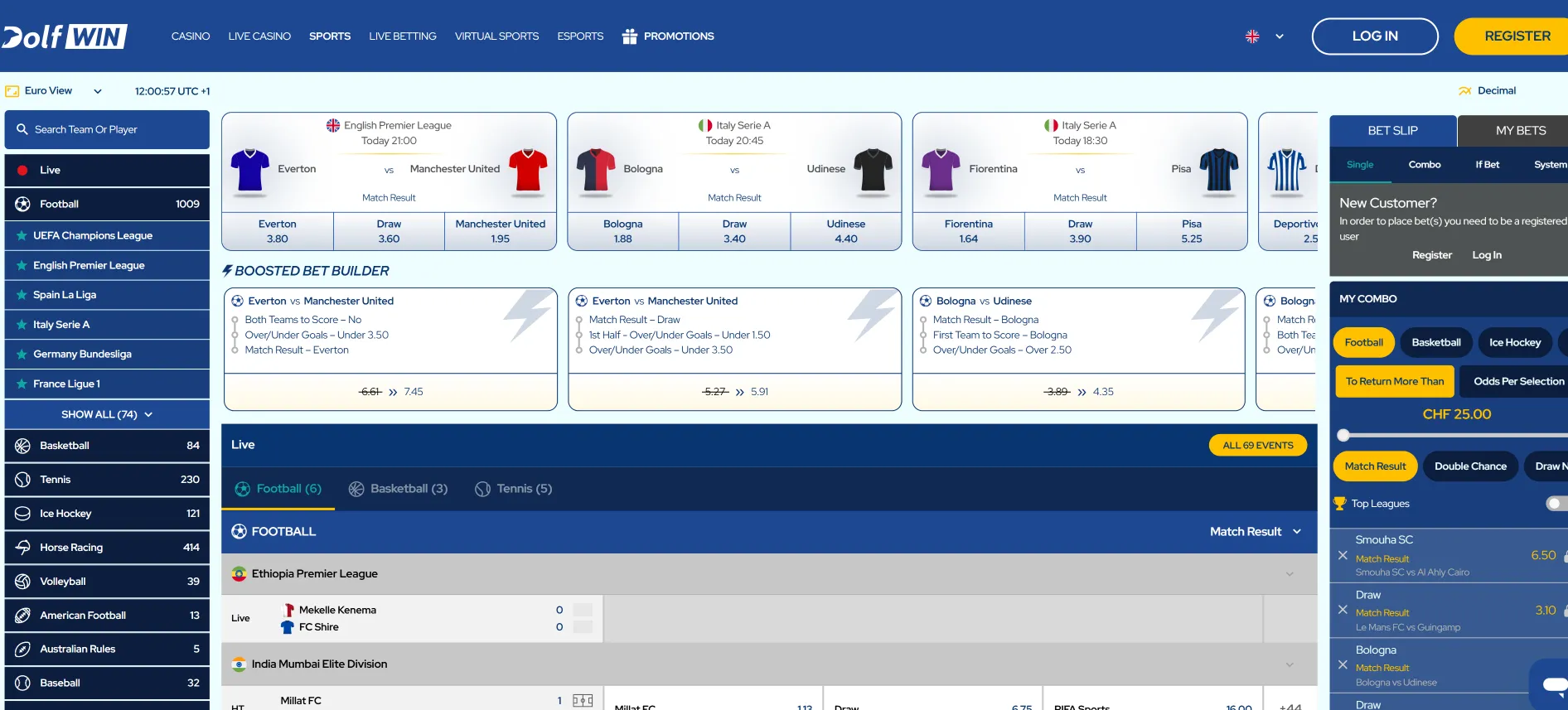
Task: Choose Odds Per Selection option
Action: coord(1514,381)
